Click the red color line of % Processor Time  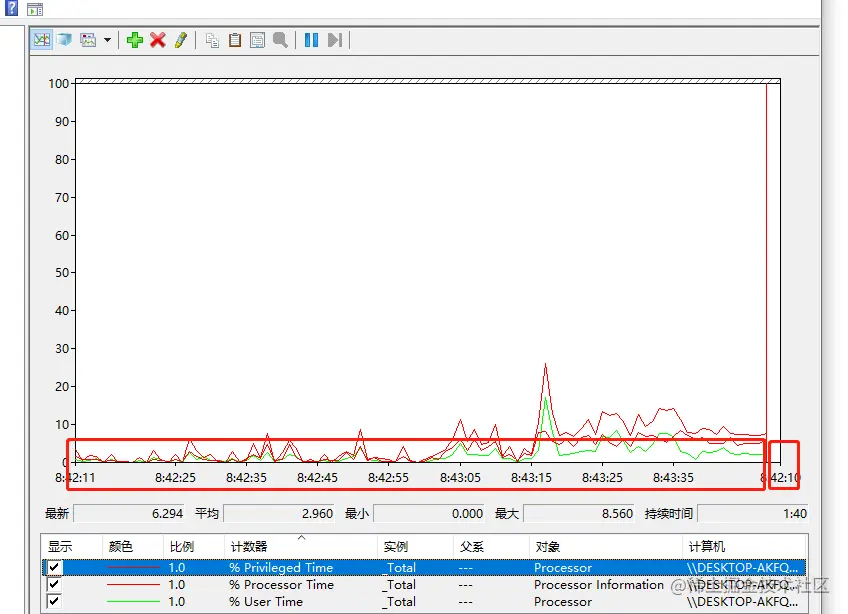pos(133,584)
